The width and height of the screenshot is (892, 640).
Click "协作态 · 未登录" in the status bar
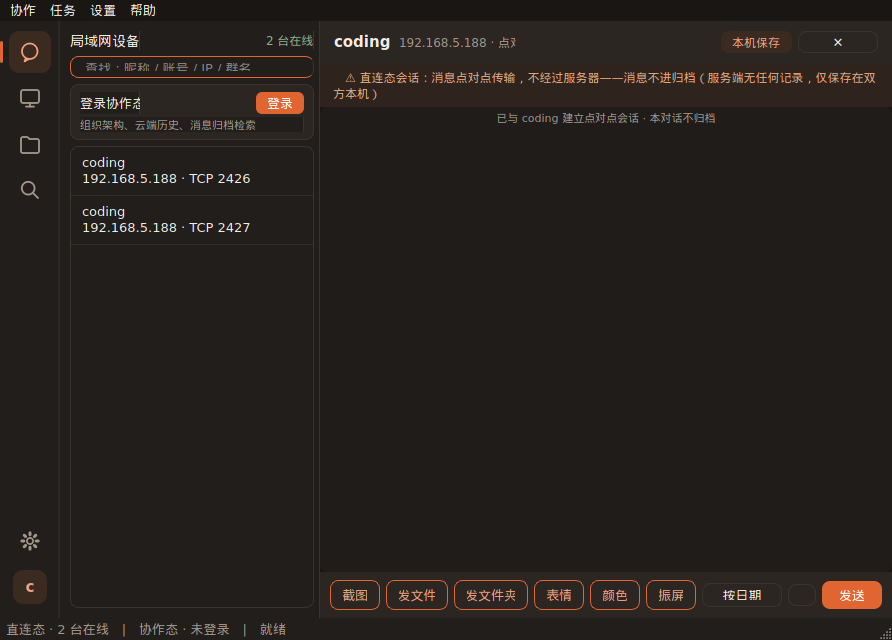184,629
